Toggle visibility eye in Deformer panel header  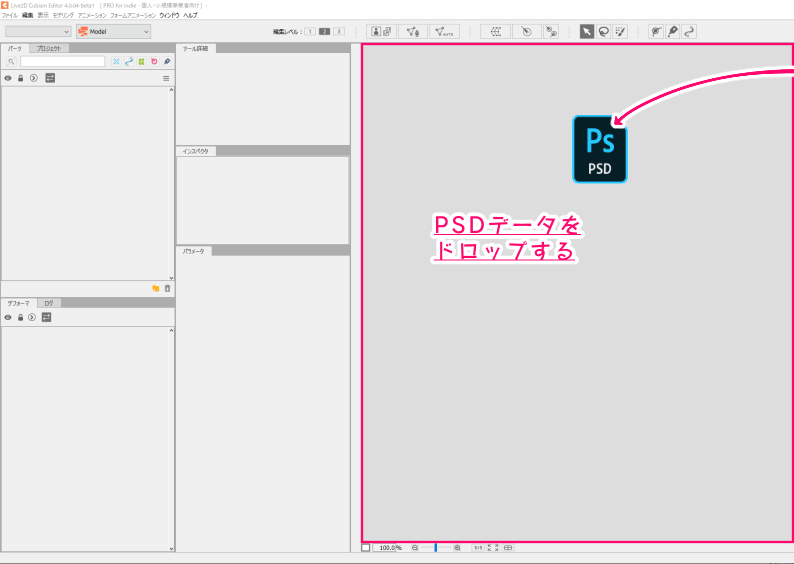tap(8, 317)
